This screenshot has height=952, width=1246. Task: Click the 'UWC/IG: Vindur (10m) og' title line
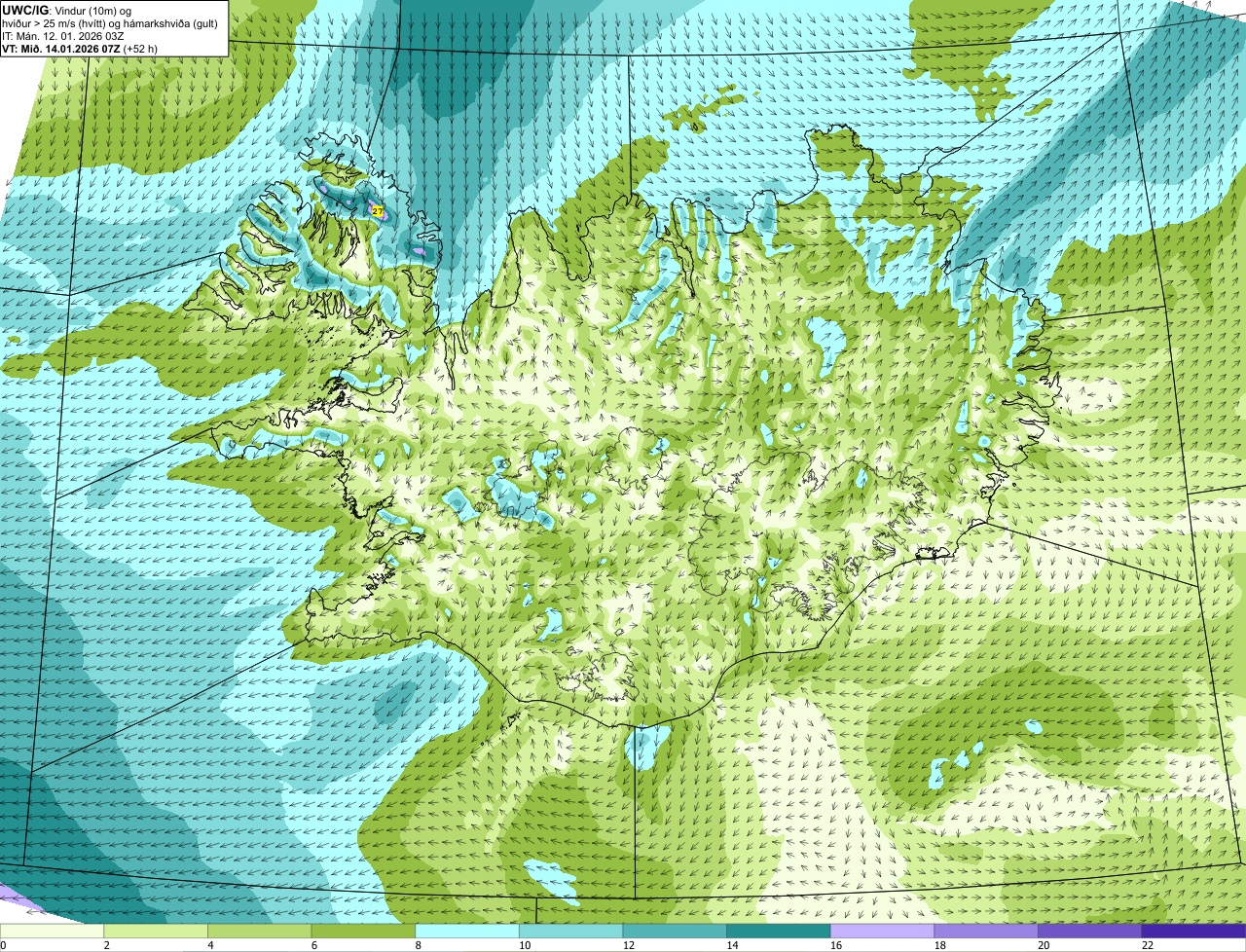tap(66, 10)
